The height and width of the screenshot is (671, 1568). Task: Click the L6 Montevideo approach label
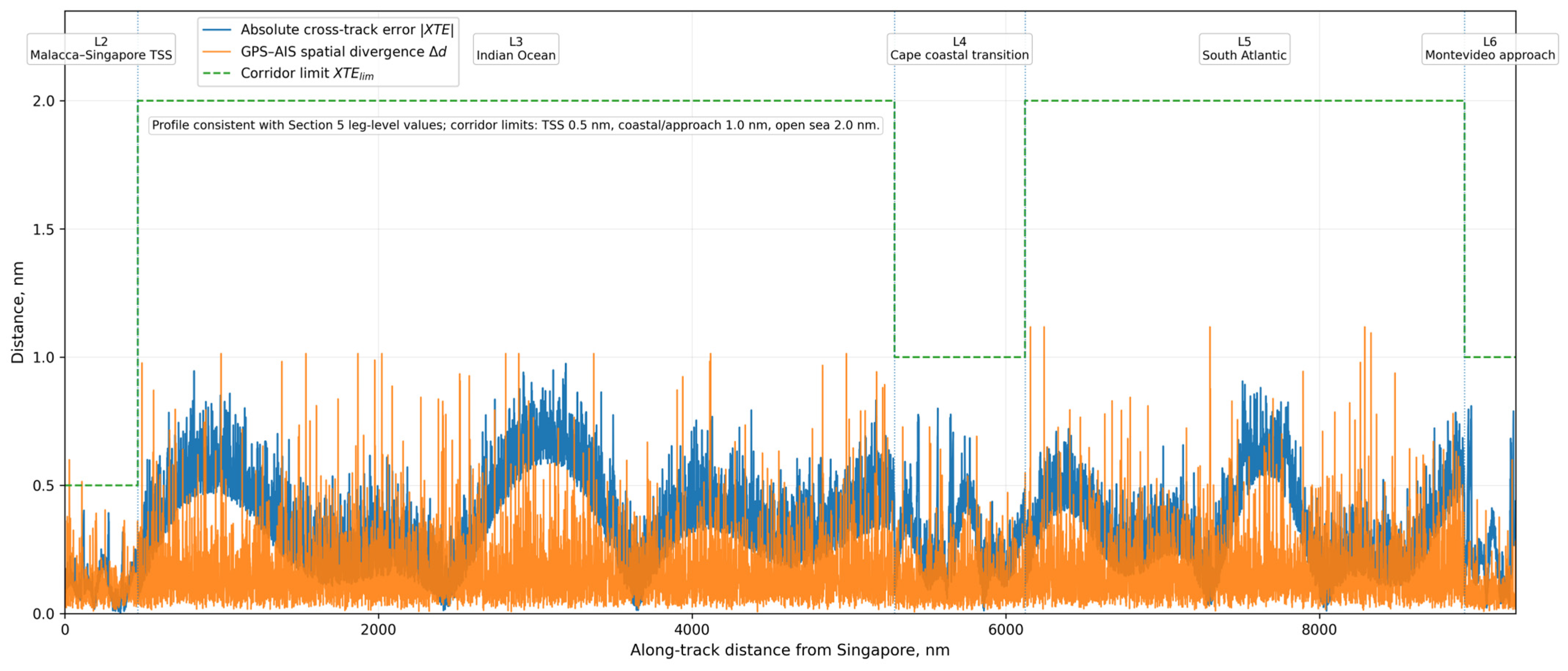[1490, 49]
